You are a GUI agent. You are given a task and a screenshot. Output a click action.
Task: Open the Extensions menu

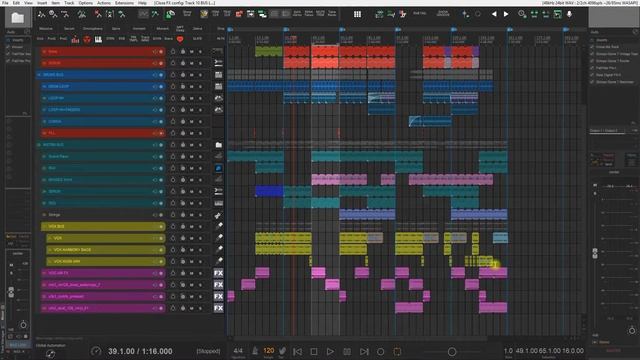click(124, 3)
